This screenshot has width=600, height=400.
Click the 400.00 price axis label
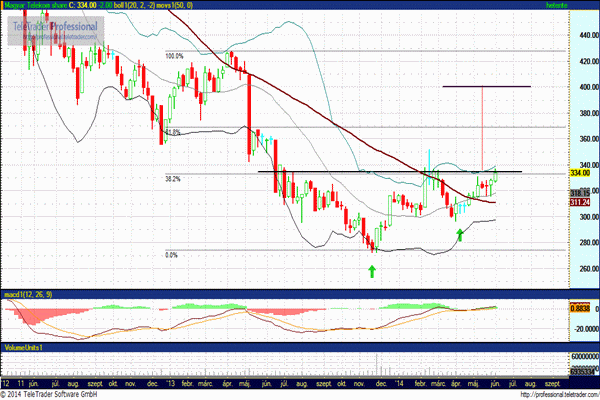point(589,87)
